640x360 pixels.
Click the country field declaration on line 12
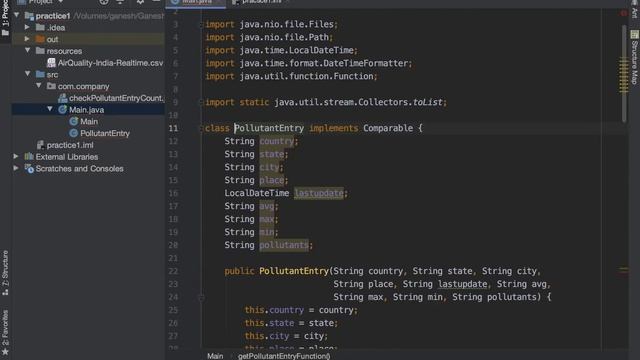pos(277,141)
